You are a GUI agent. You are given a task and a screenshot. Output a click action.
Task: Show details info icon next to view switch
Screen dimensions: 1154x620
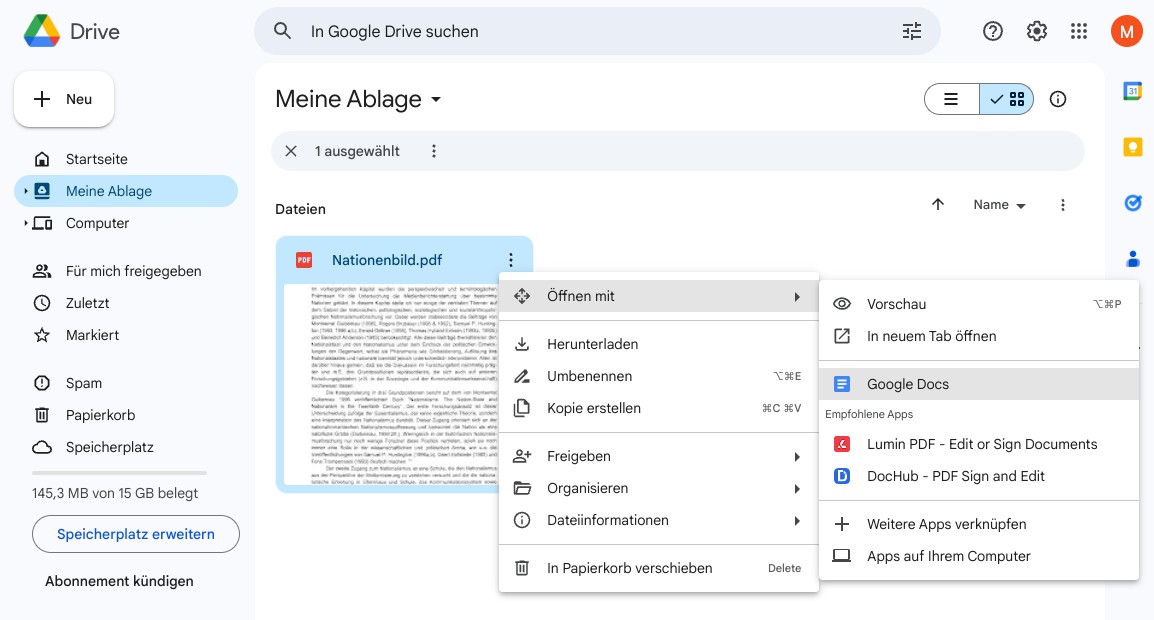(1058, 99)
